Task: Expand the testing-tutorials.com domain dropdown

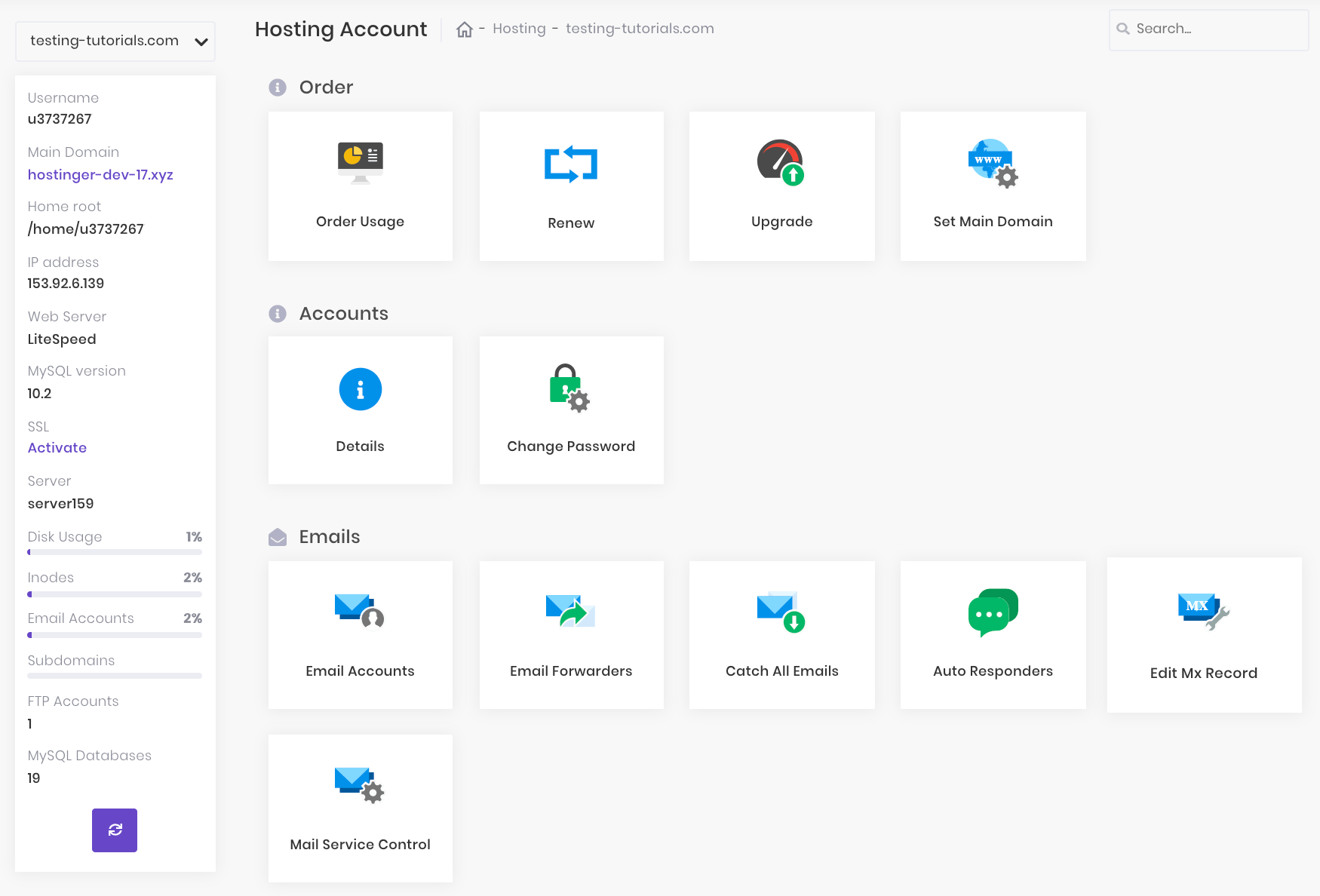Action: 115,41
